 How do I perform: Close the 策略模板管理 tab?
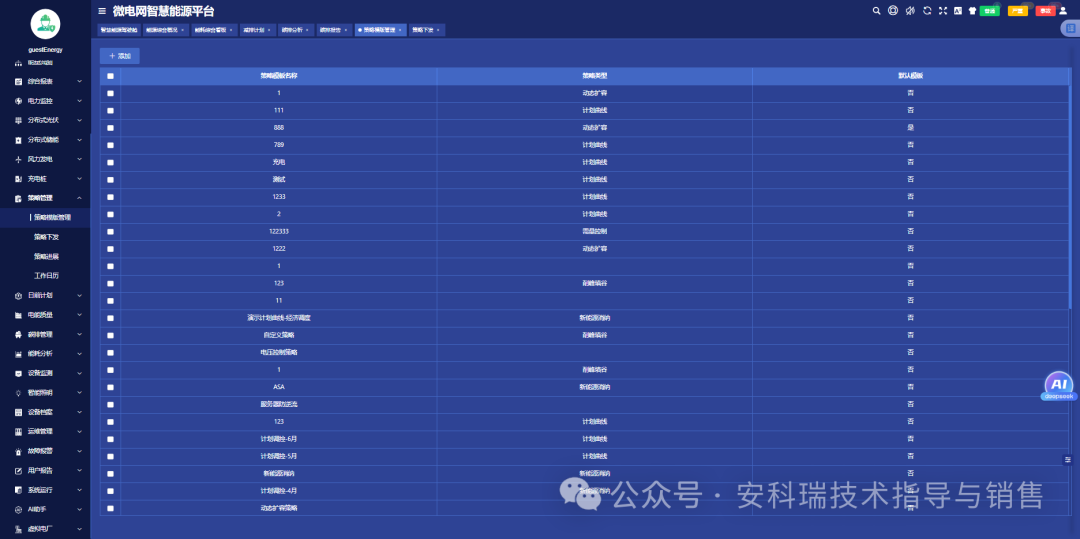tap(400, 30)
